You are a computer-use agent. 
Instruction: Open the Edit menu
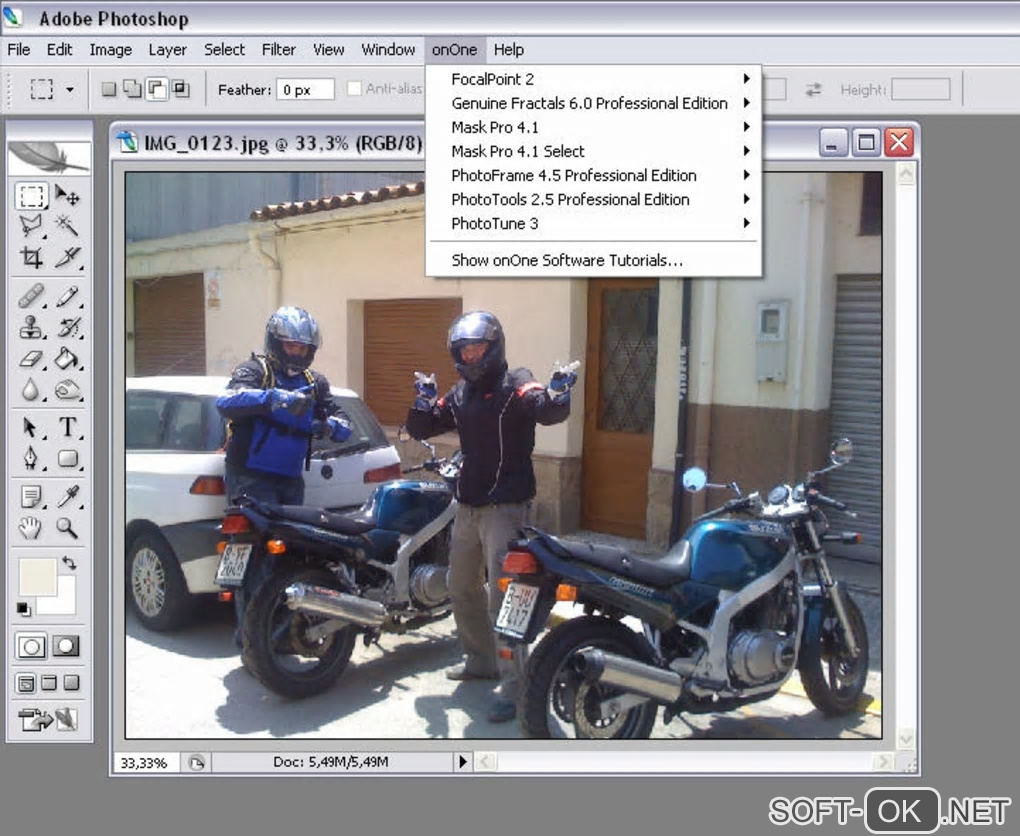point(59,49)
